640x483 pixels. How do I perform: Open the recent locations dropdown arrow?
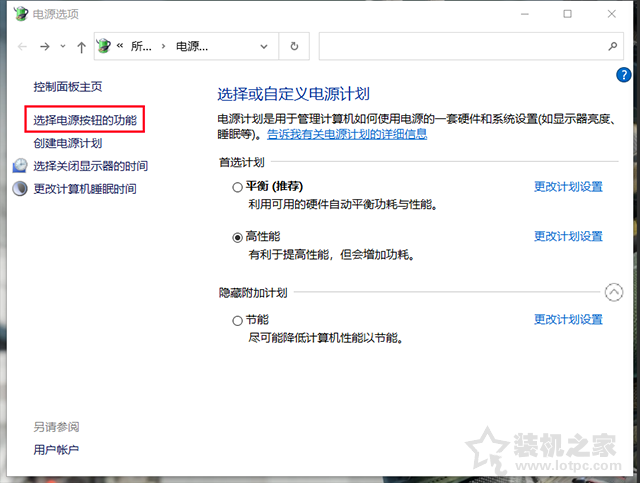click(63, 46)
